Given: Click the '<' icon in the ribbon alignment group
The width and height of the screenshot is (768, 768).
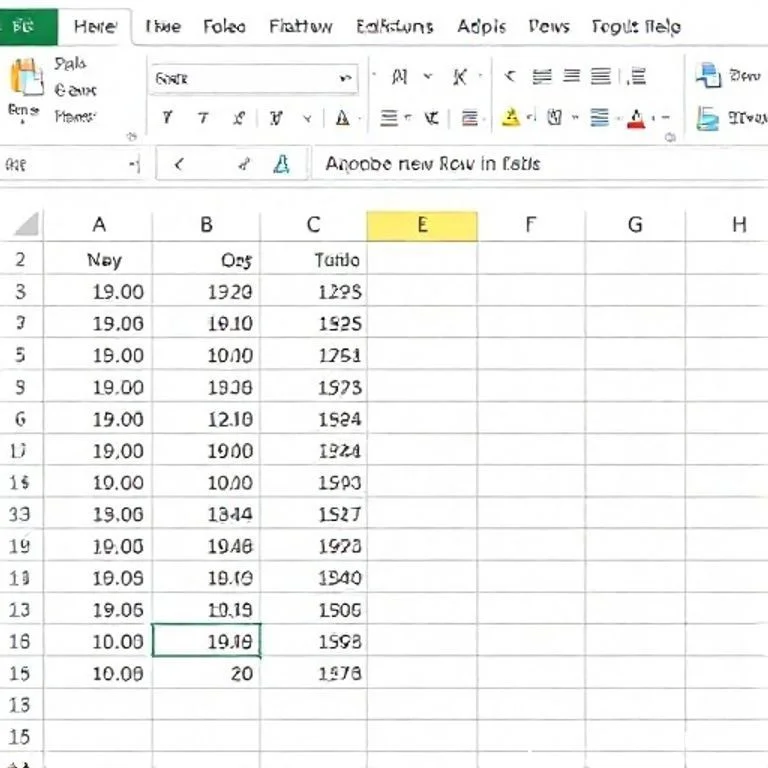Looking at the screenshot, I should point(509,76).
